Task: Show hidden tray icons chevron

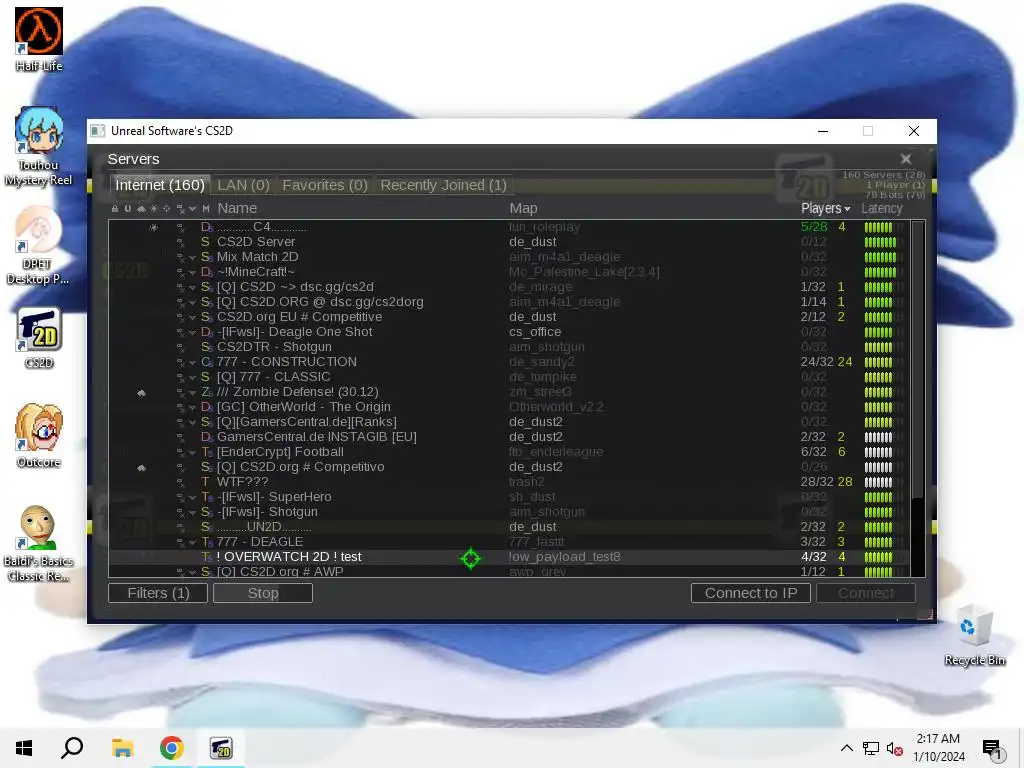Action: click(x=846, y=748)
